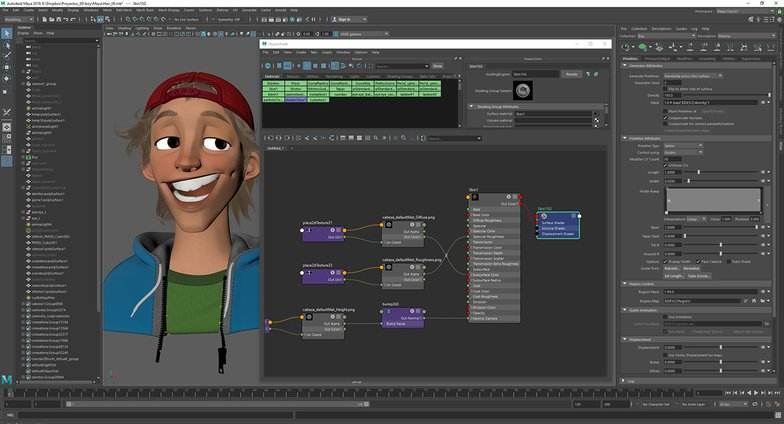Click the Length slider handle in XGen
The image size is (784, 424).
[x=698, y=172]
